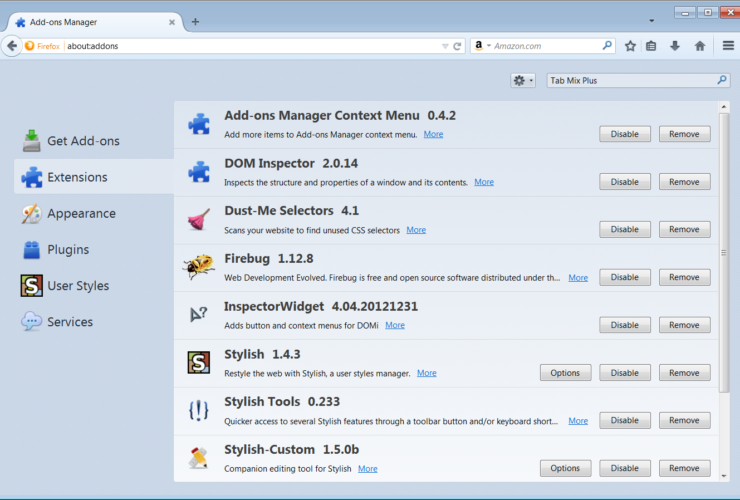Open More link for Stylish 1.4.3

pos(427,373)
